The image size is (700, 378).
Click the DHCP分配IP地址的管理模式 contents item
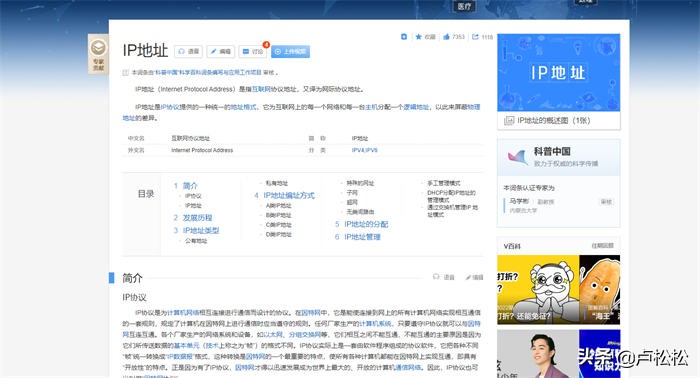pyautogui.click(x=451, y=196)
